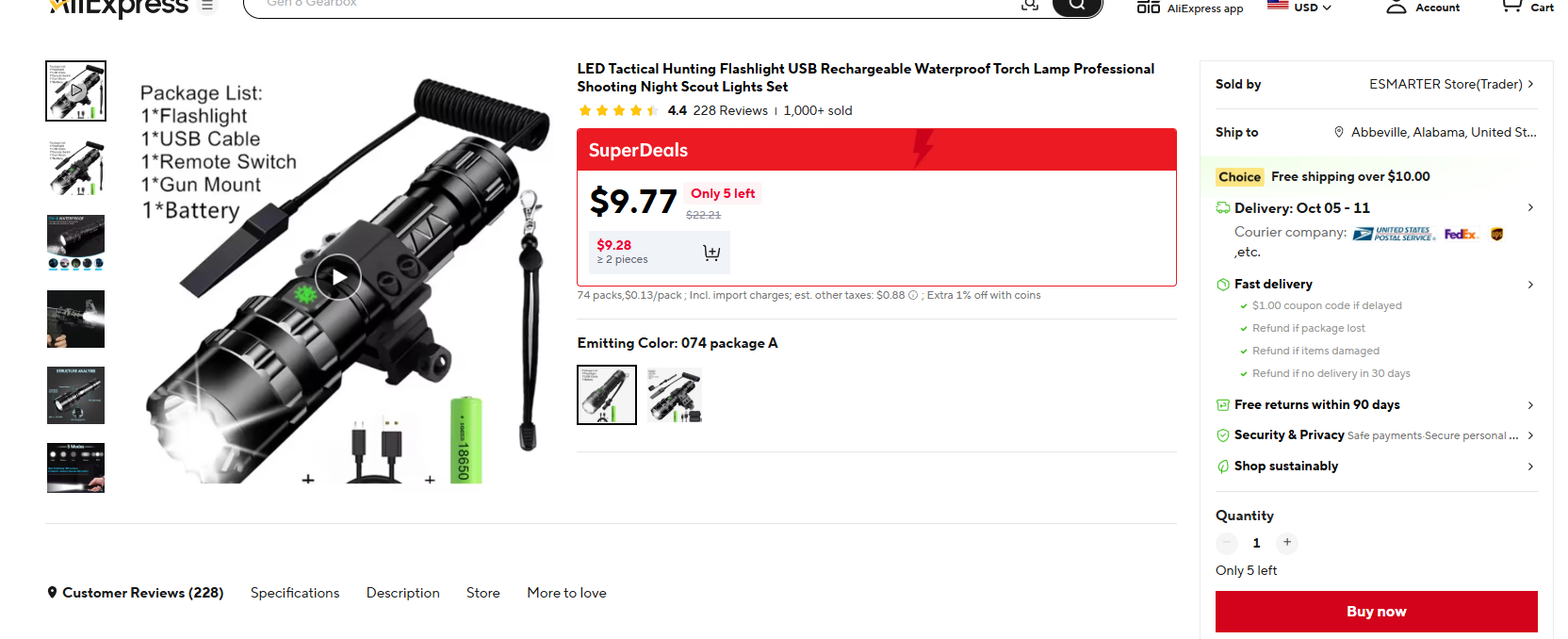This screenshot has height=639, width=1568.
Task: Expand the Delivery Oct 05 - 11 details
Action: (1376, 207)
